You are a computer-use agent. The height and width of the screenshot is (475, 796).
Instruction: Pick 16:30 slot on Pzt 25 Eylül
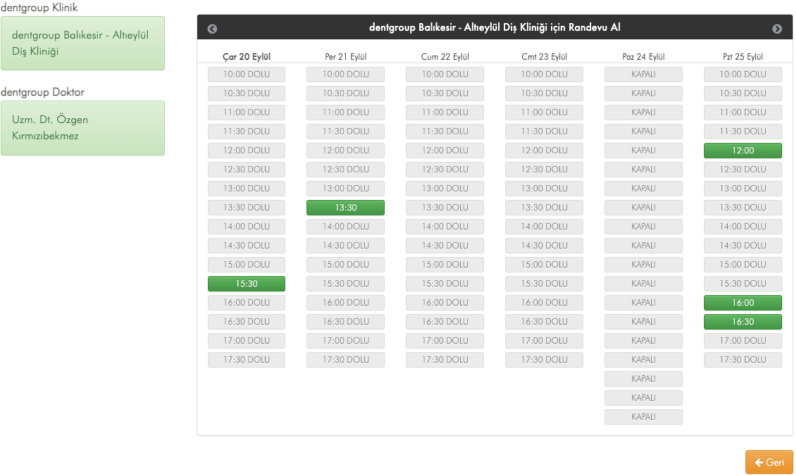742,322
